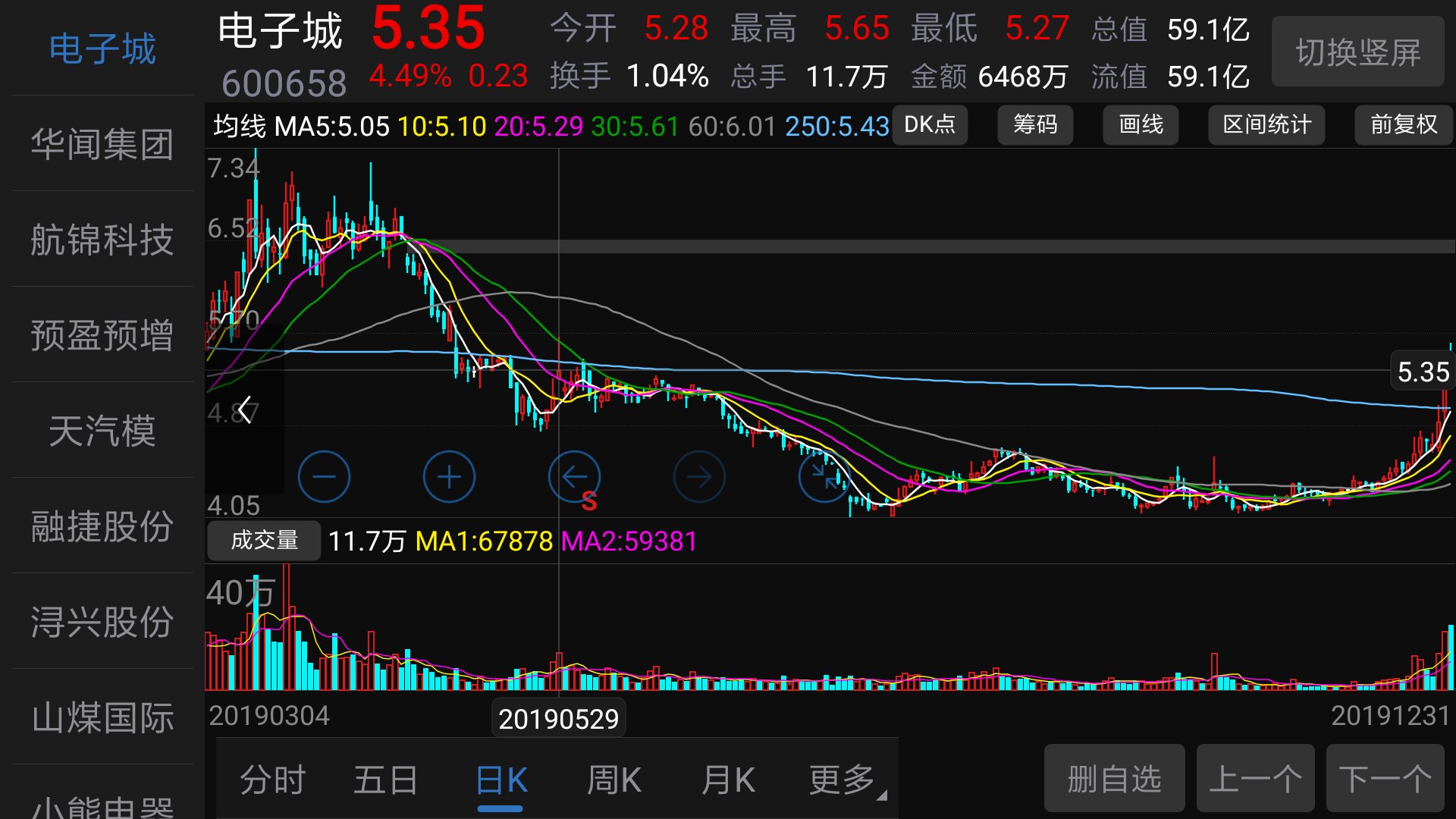Select 天汽模 in the stock list
This screenshot has width=1456, height=819.
click(102, 431)
